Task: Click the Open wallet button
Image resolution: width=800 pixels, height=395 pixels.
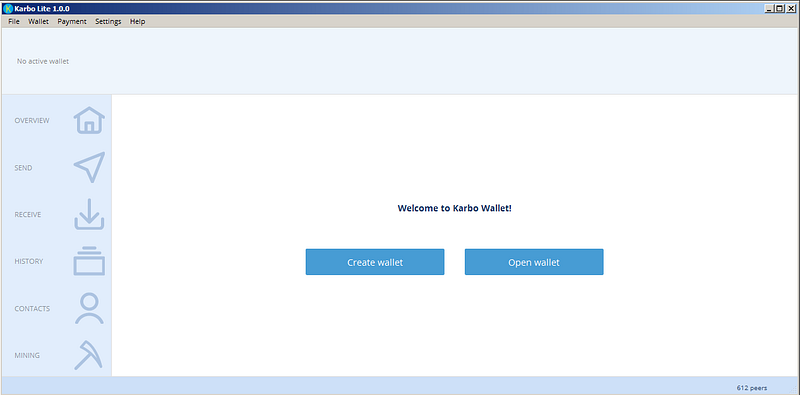Action: [534, 262]
